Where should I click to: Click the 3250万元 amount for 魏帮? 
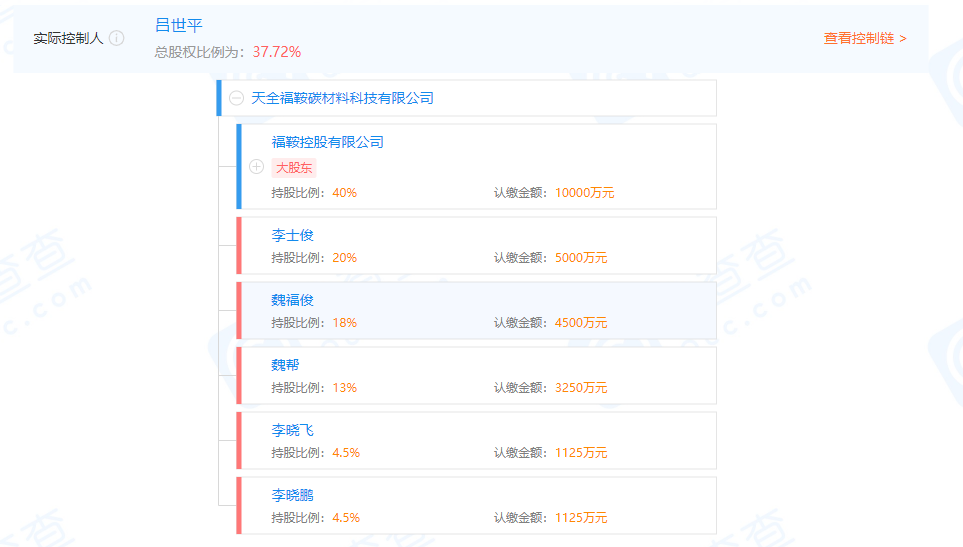click(x=580, y=388)
